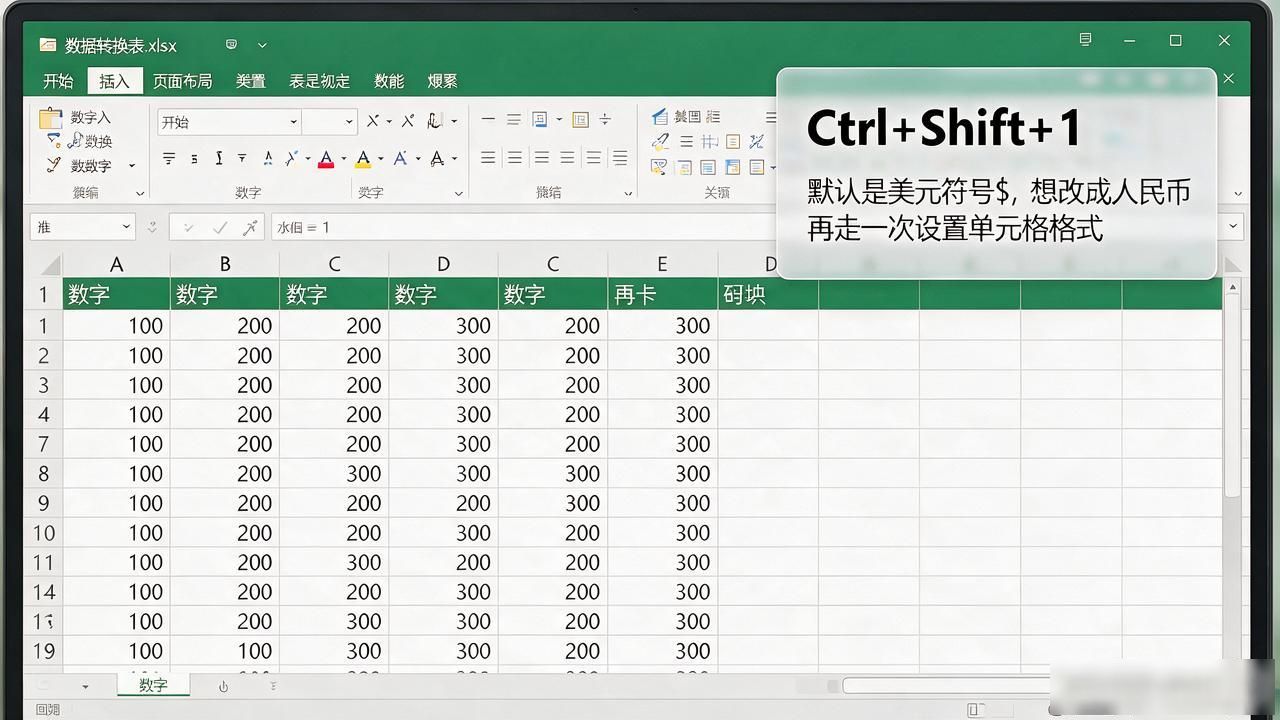Click the division symbol icon in the ribbon
The width and height of the screenshot is (1280, 720).
[x=605, y=120]
